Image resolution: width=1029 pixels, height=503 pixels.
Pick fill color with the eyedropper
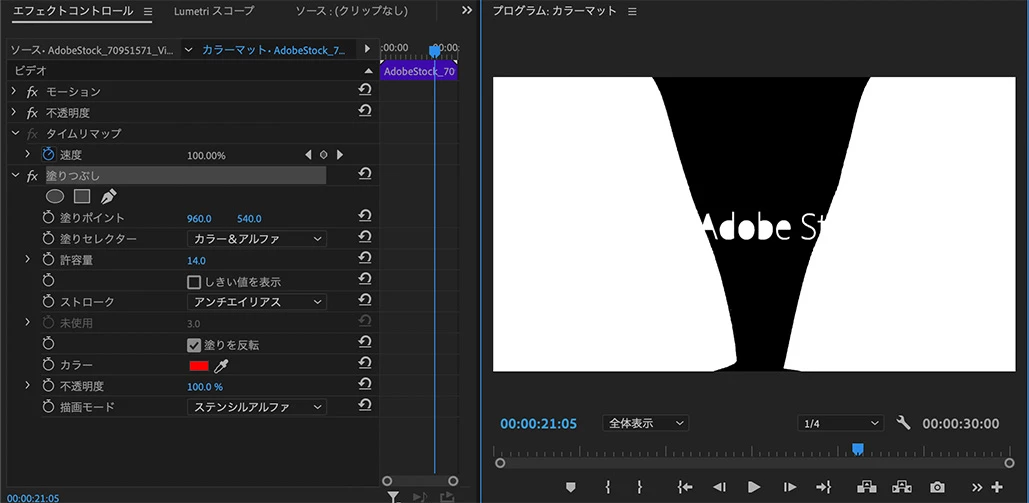[220, 366]
